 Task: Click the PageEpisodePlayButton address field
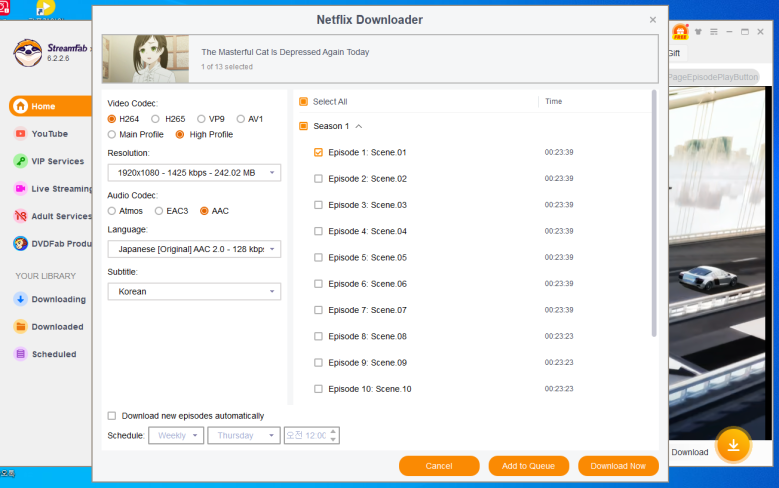(713, 77)
